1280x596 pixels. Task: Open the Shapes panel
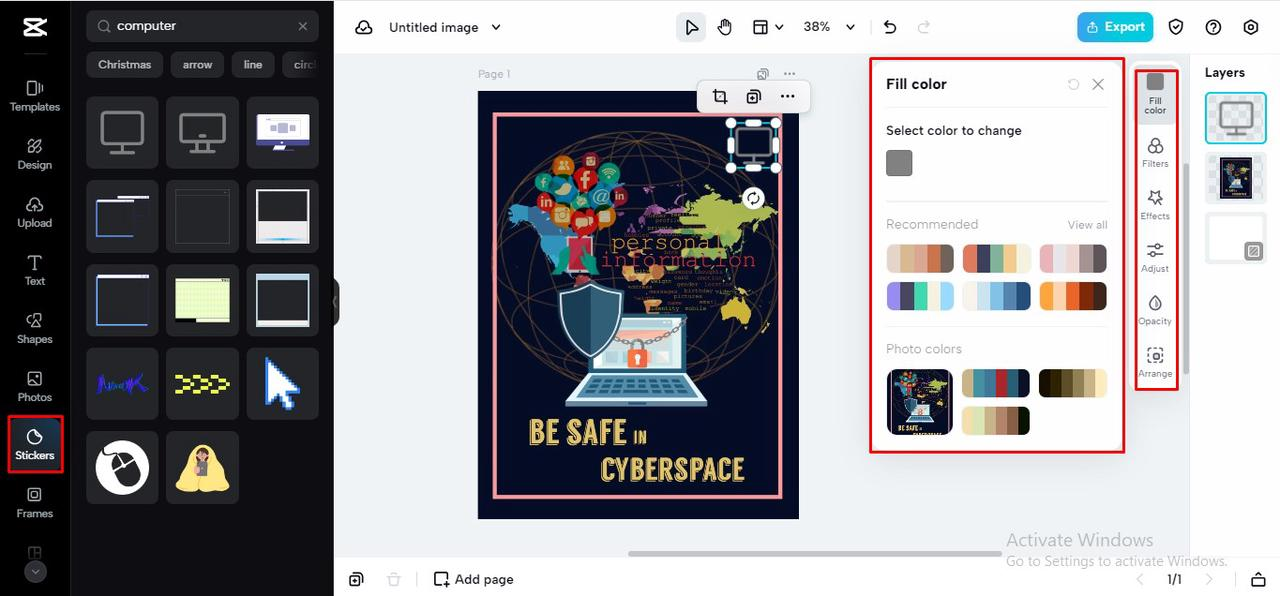34,328
